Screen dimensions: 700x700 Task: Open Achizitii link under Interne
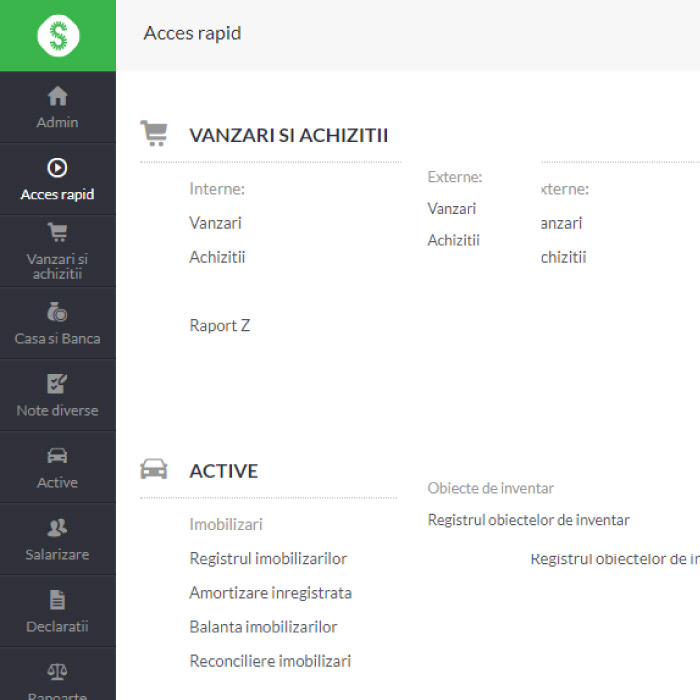click(x=217, y=257)
